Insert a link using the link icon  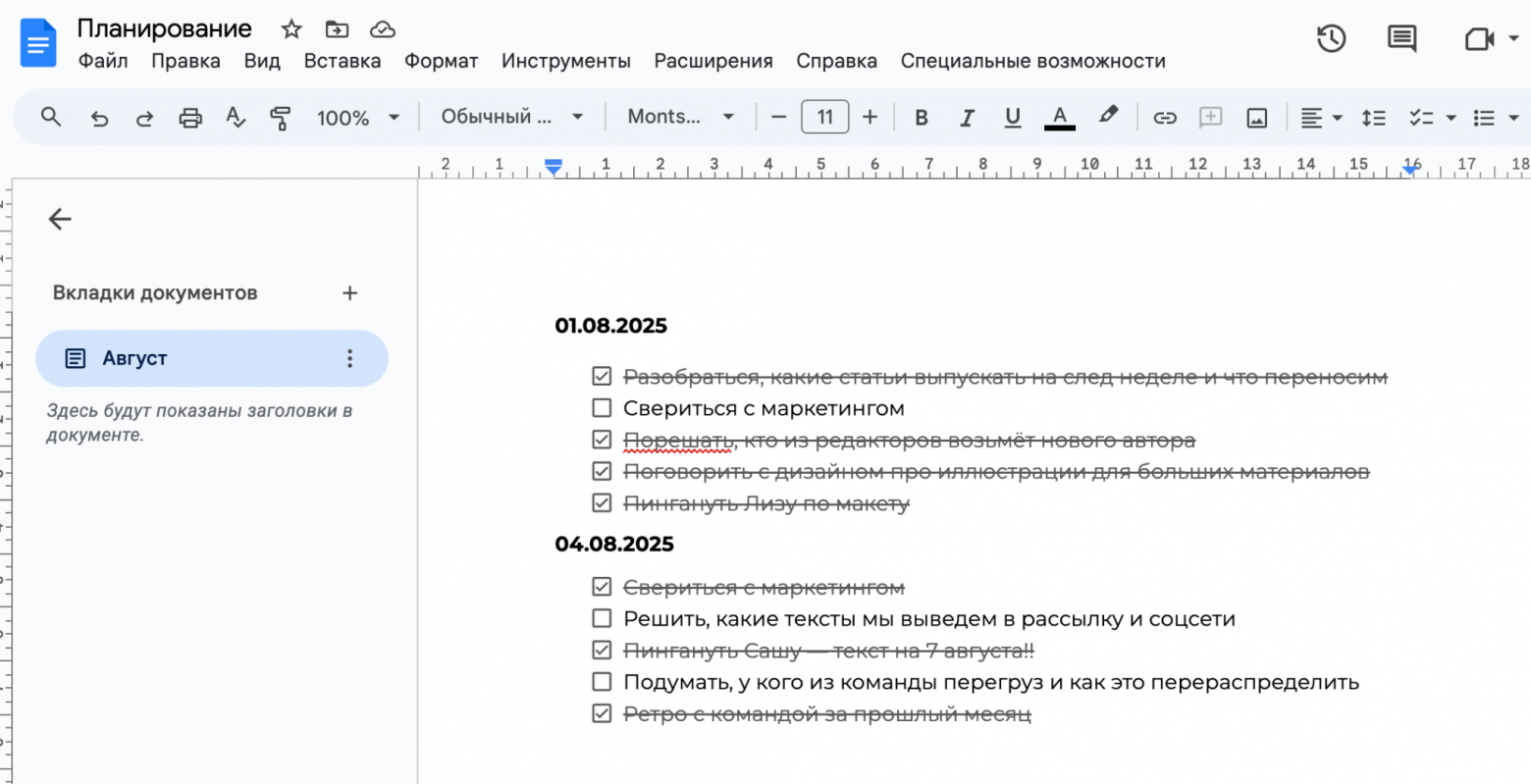pyautogui.click(x=1165, y=117)
